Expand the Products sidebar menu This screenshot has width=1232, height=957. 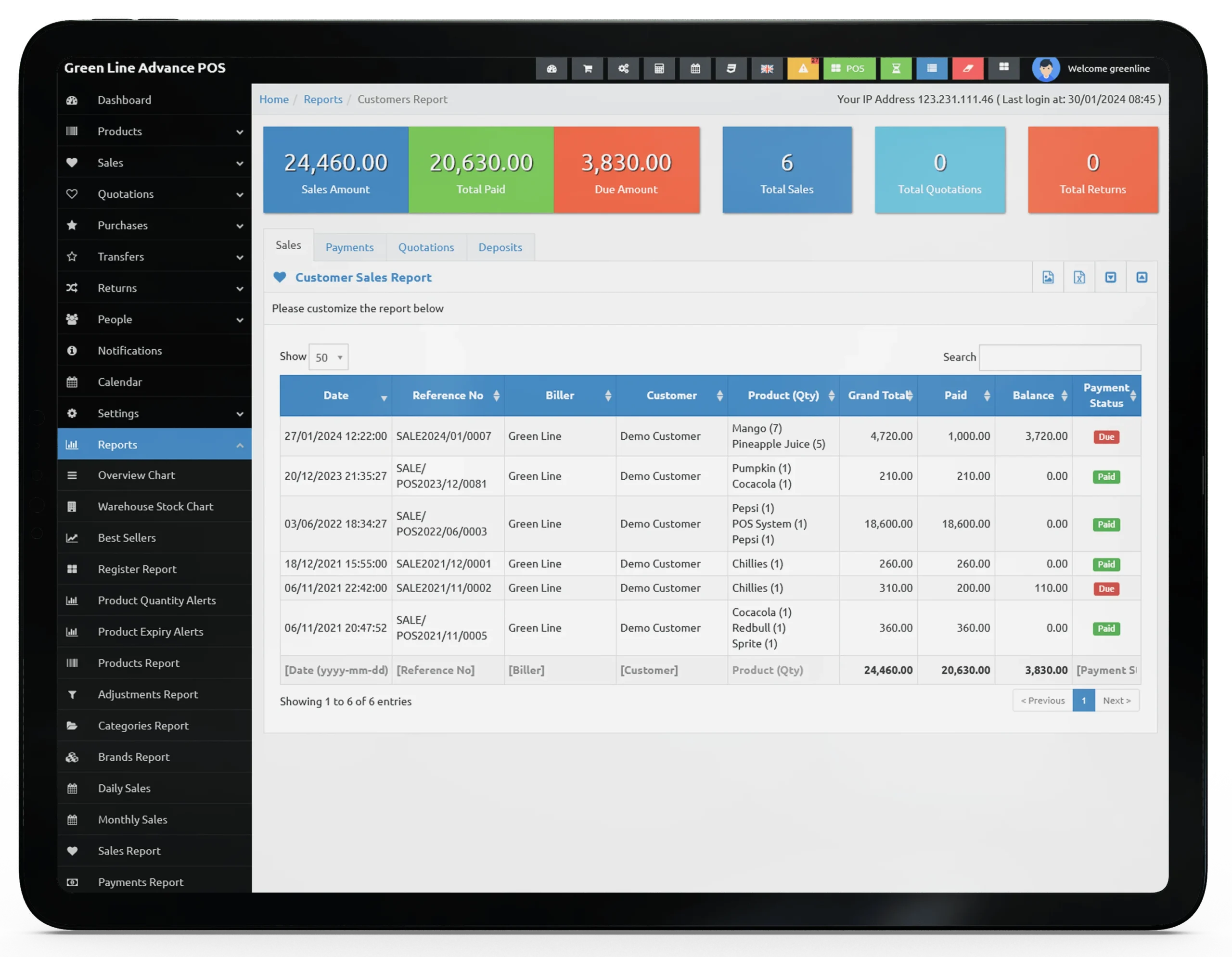[x=154, y=131]
